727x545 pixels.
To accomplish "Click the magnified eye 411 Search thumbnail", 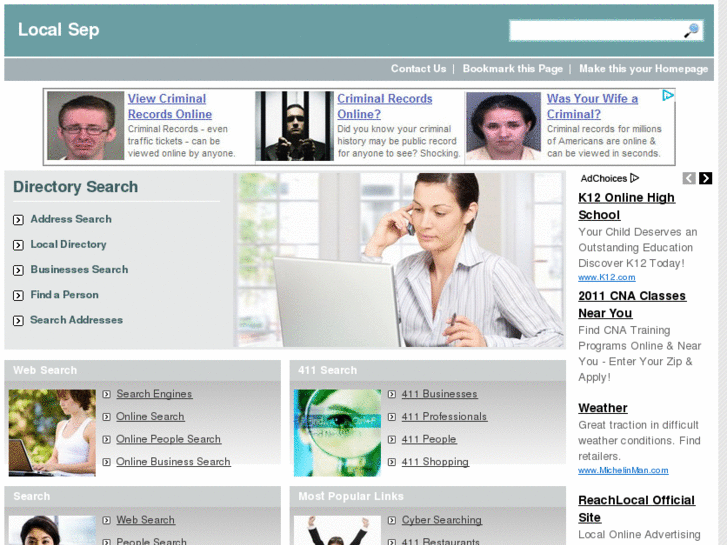I will [337, 433].
